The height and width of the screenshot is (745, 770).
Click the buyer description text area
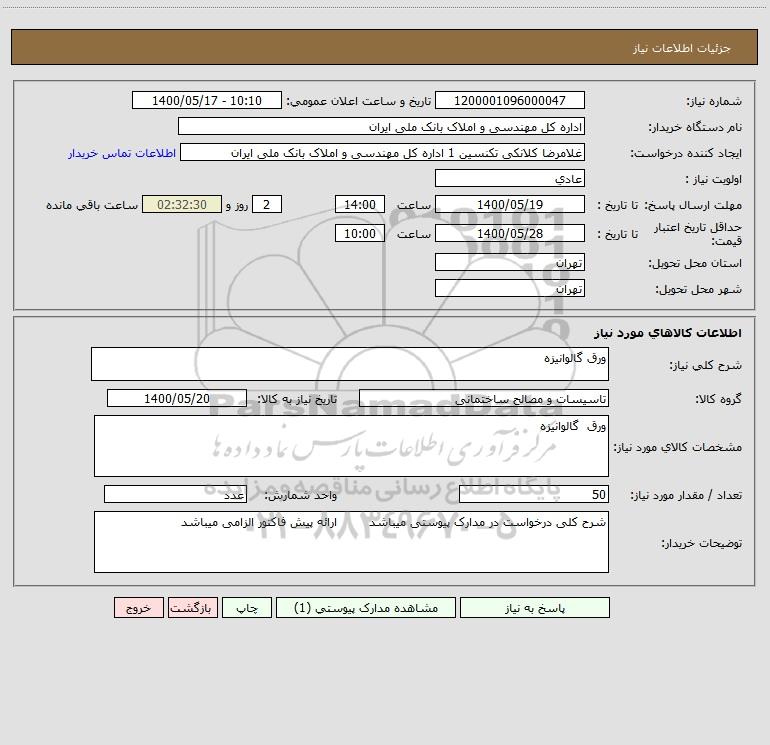(351, 542)
